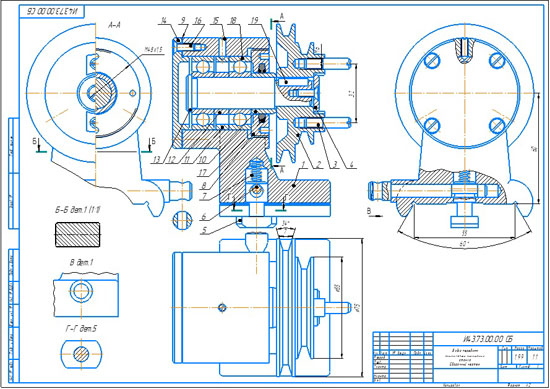Click the 60° angle dimension on right view
The image size is (550, 389).
coord(464,243)
